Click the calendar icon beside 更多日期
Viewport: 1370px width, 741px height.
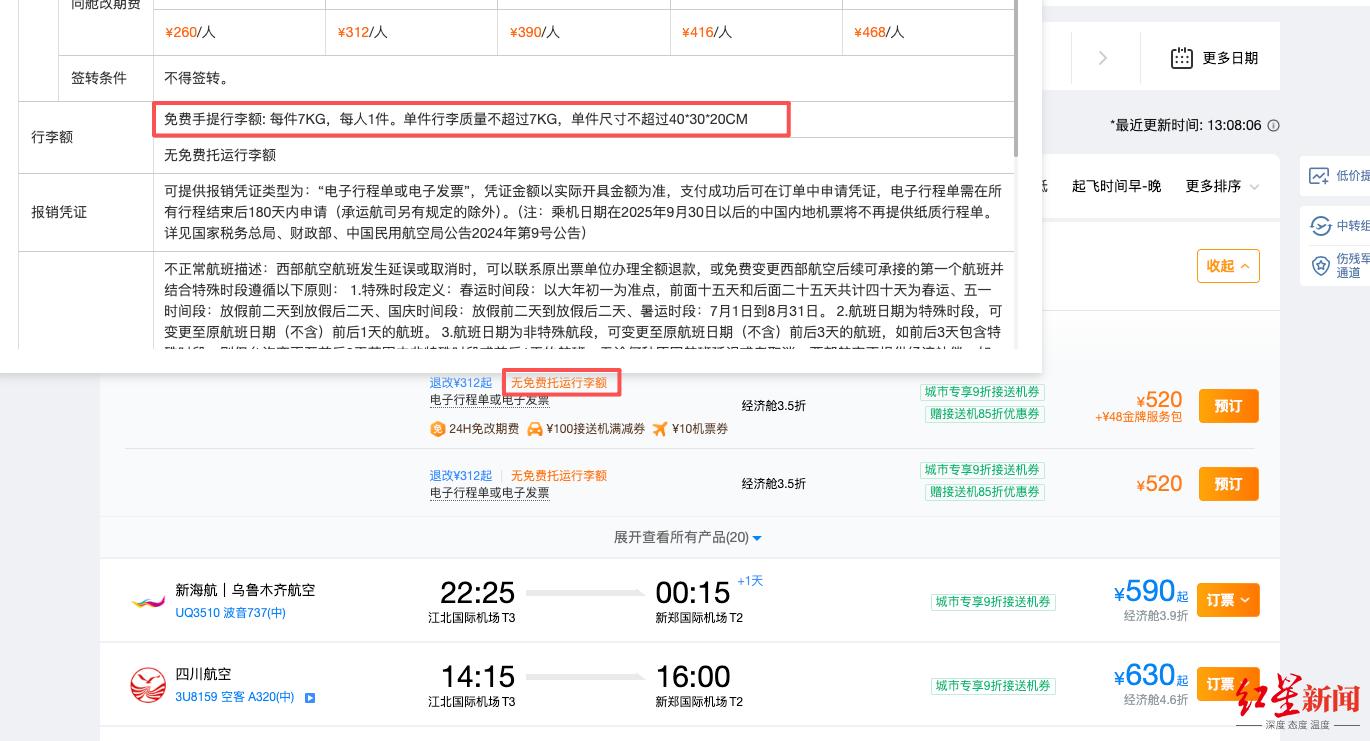click(1181, 58)
